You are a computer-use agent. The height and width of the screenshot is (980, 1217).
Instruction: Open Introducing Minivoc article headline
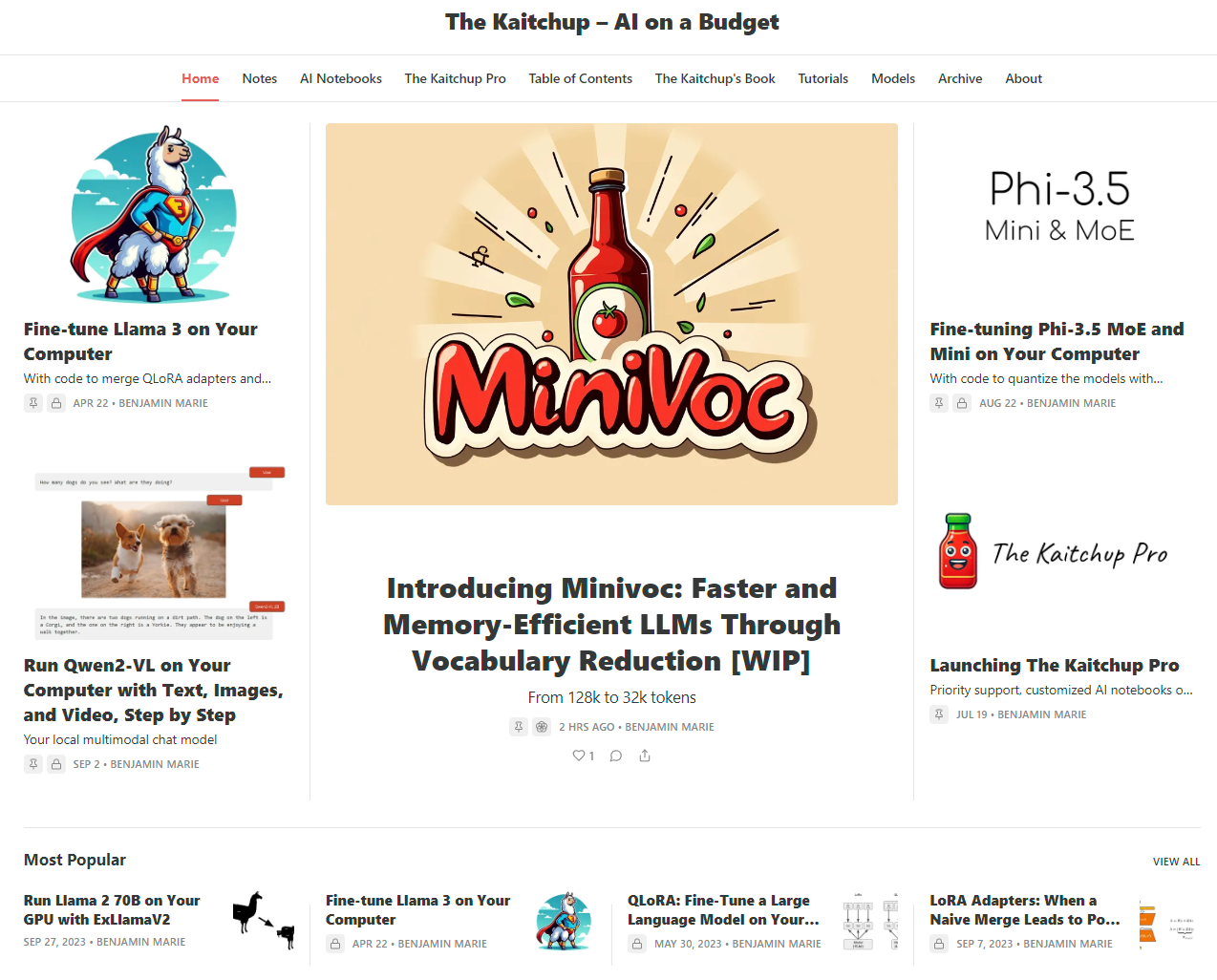(x=611, y=625)
